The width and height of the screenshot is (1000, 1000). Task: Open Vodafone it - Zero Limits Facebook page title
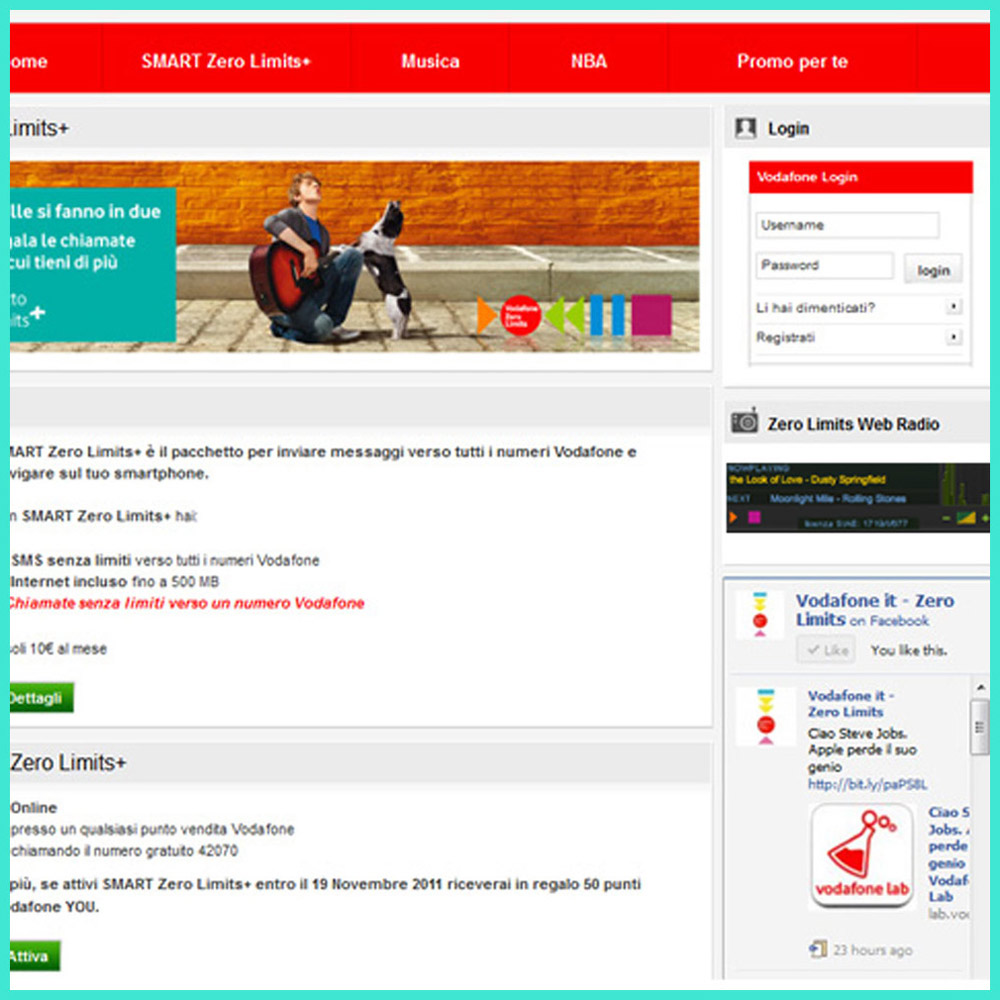875,610
